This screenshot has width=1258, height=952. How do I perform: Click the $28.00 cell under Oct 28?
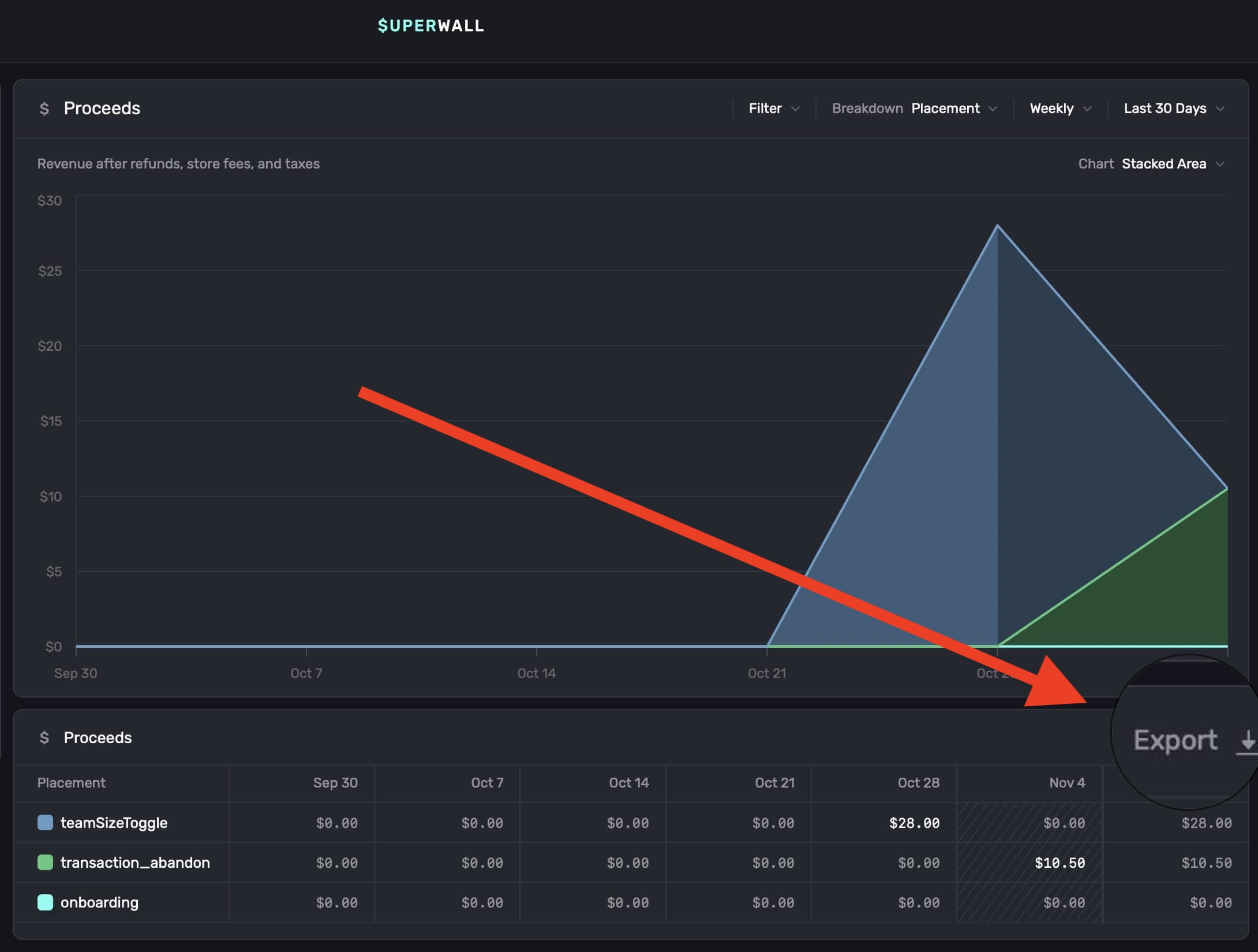(914, 823)
